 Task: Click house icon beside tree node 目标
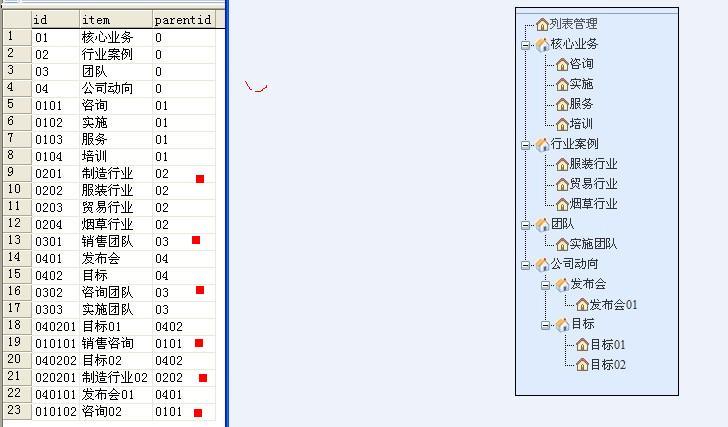click(x=562, y=324)
